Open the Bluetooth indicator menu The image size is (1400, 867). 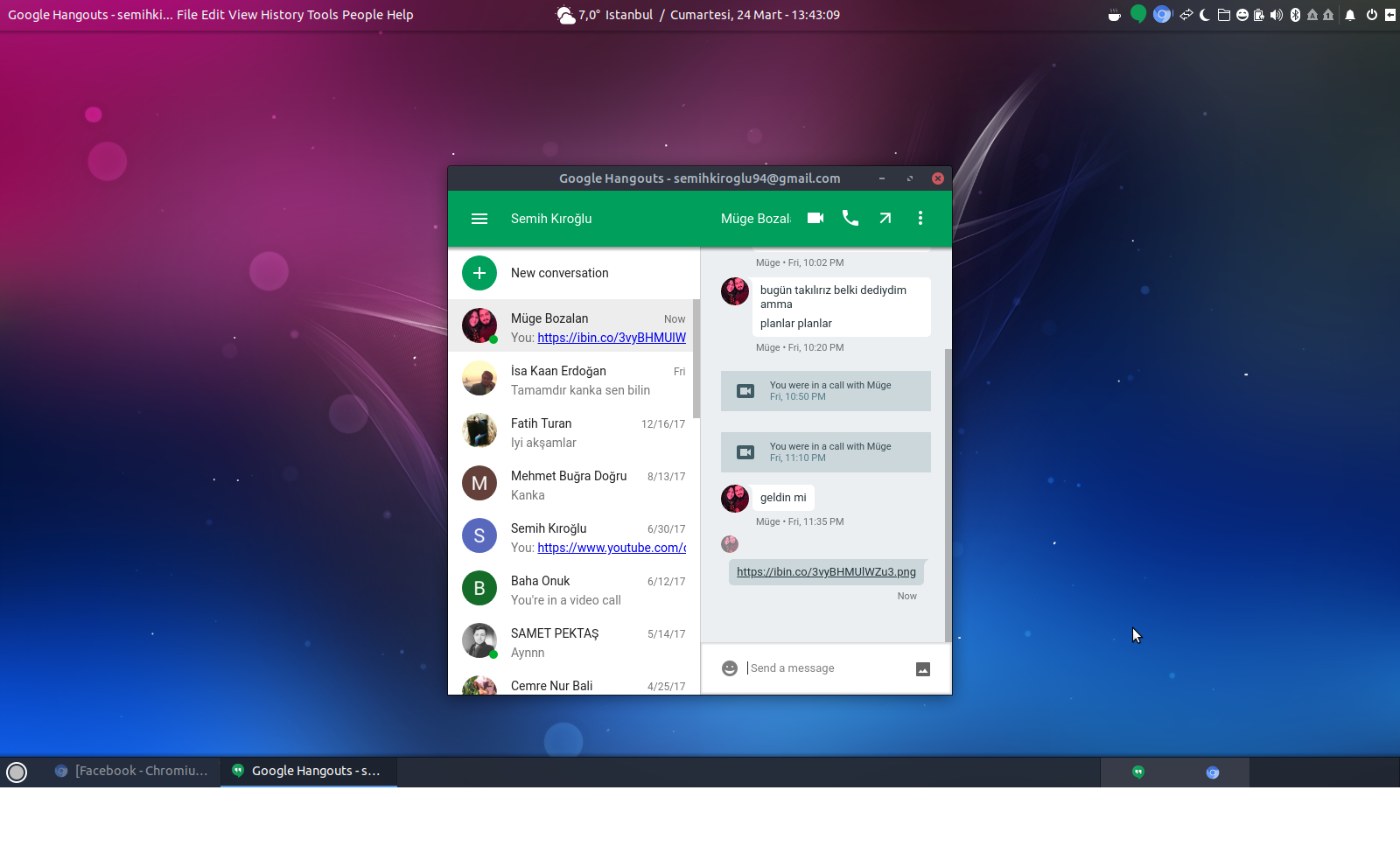pos(1296,15)
